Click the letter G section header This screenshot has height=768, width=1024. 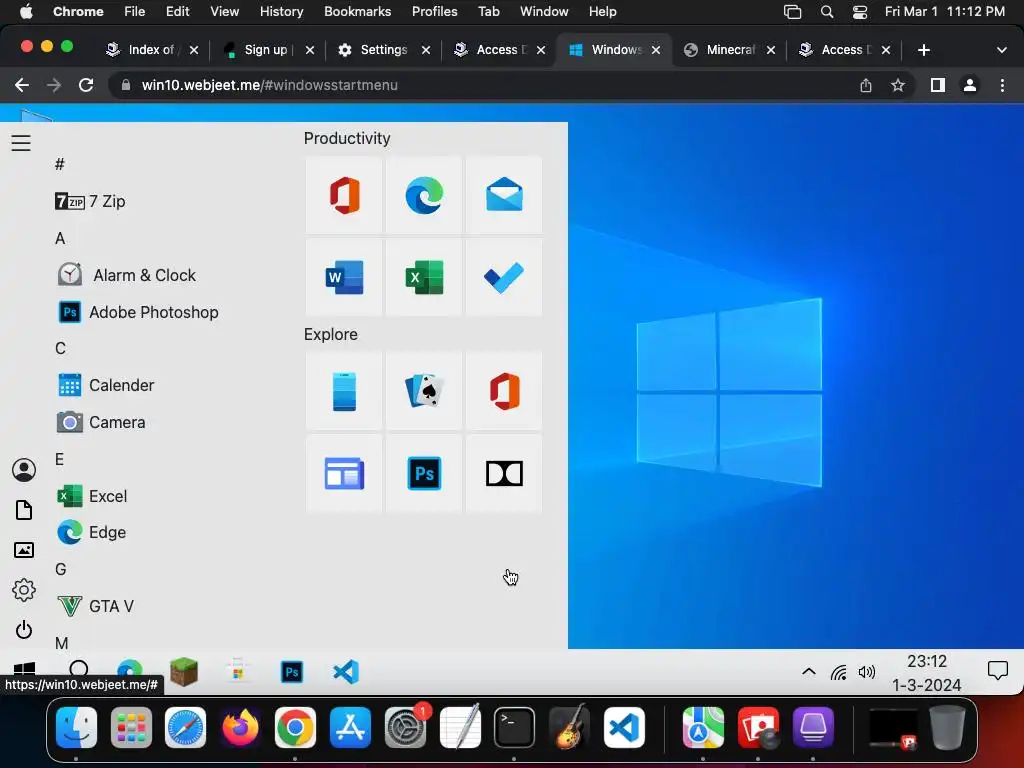click(61, 569)
